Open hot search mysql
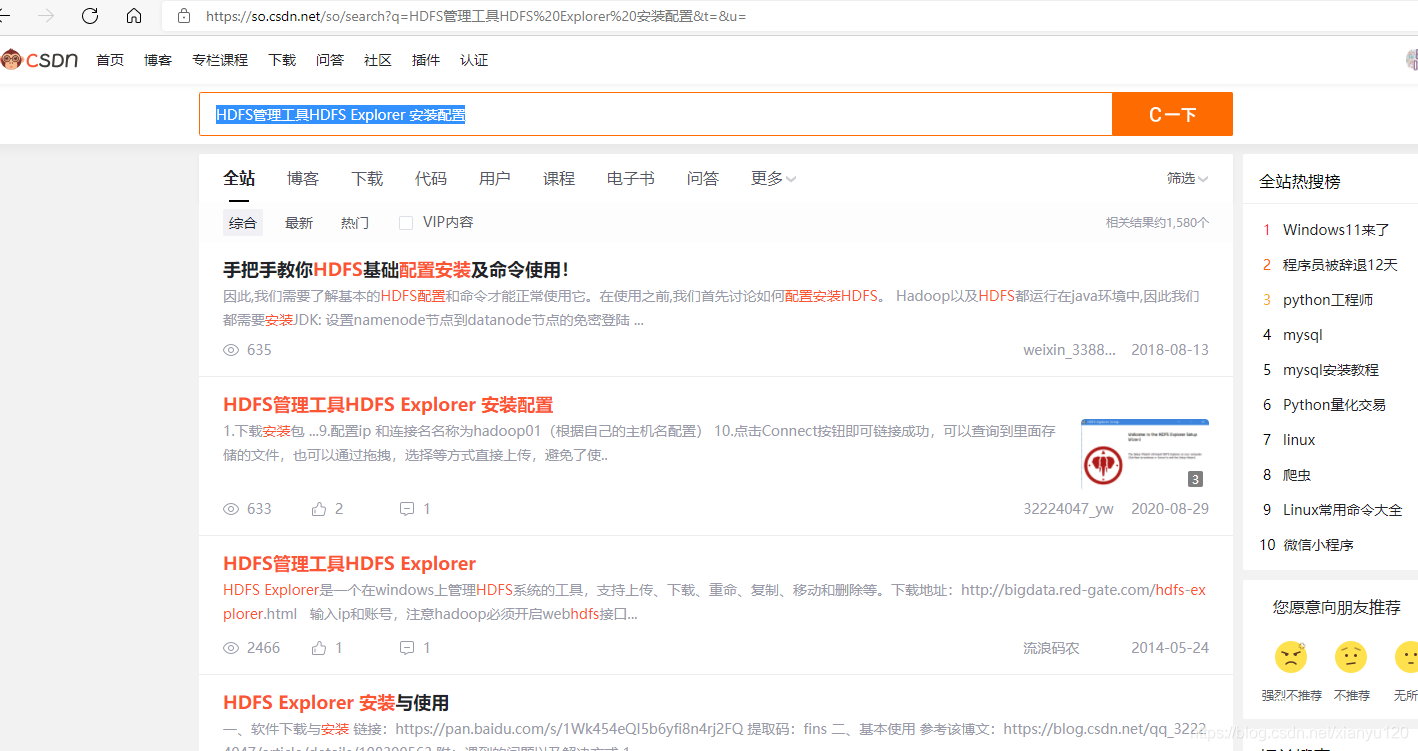 click(1303, 335)
